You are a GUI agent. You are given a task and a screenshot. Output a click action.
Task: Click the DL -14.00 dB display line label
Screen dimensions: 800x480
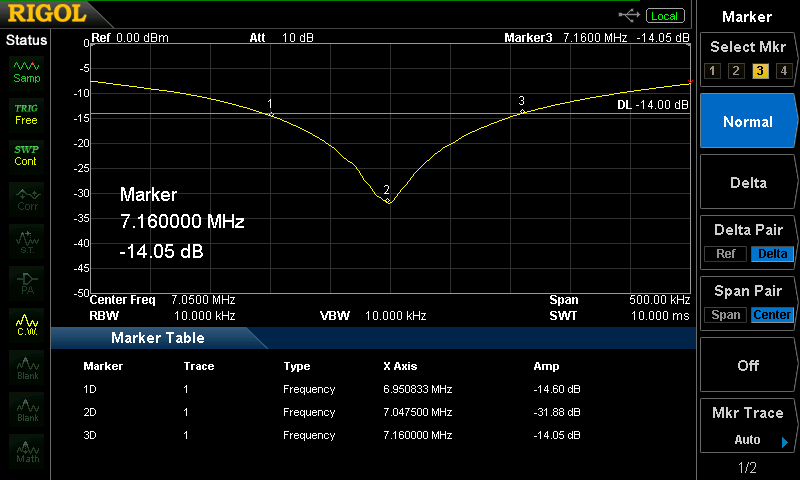653,105
